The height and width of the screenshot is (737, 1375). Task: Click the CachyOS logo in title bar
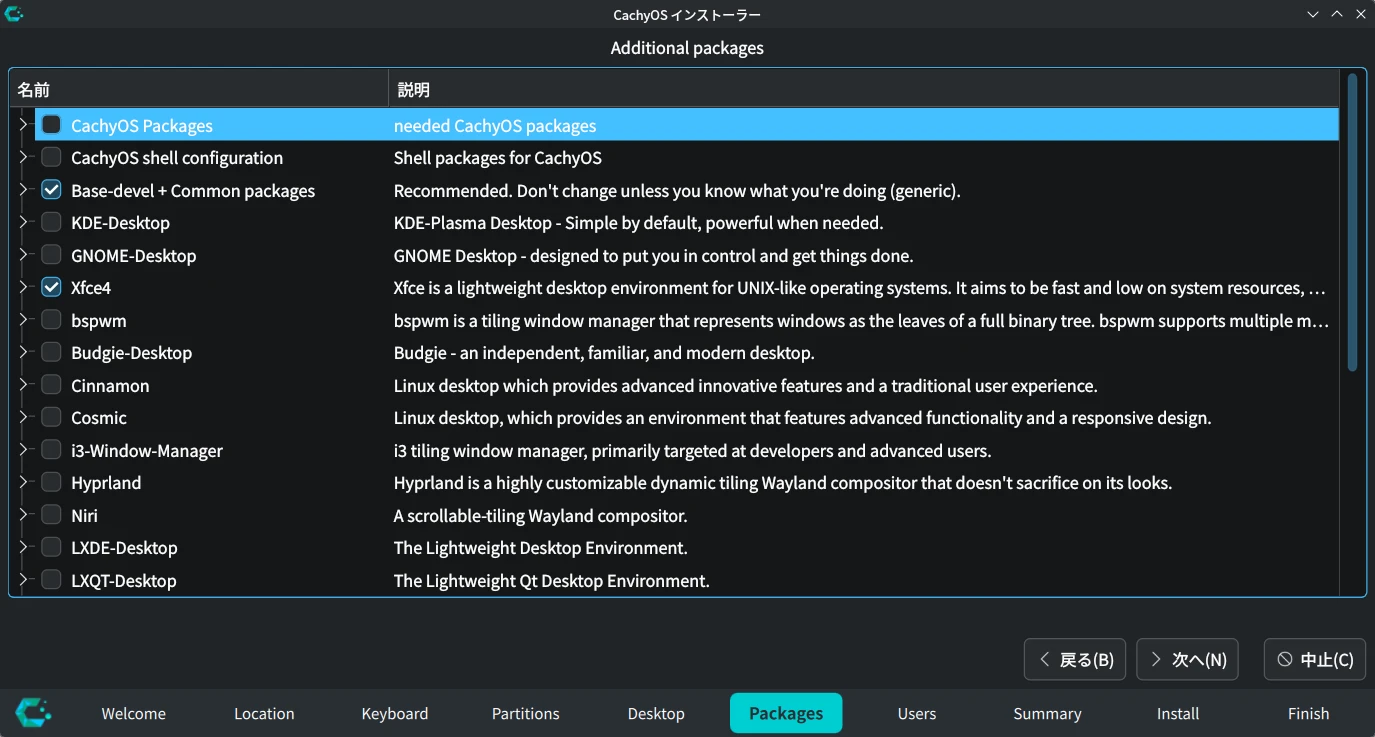[14, 14]
